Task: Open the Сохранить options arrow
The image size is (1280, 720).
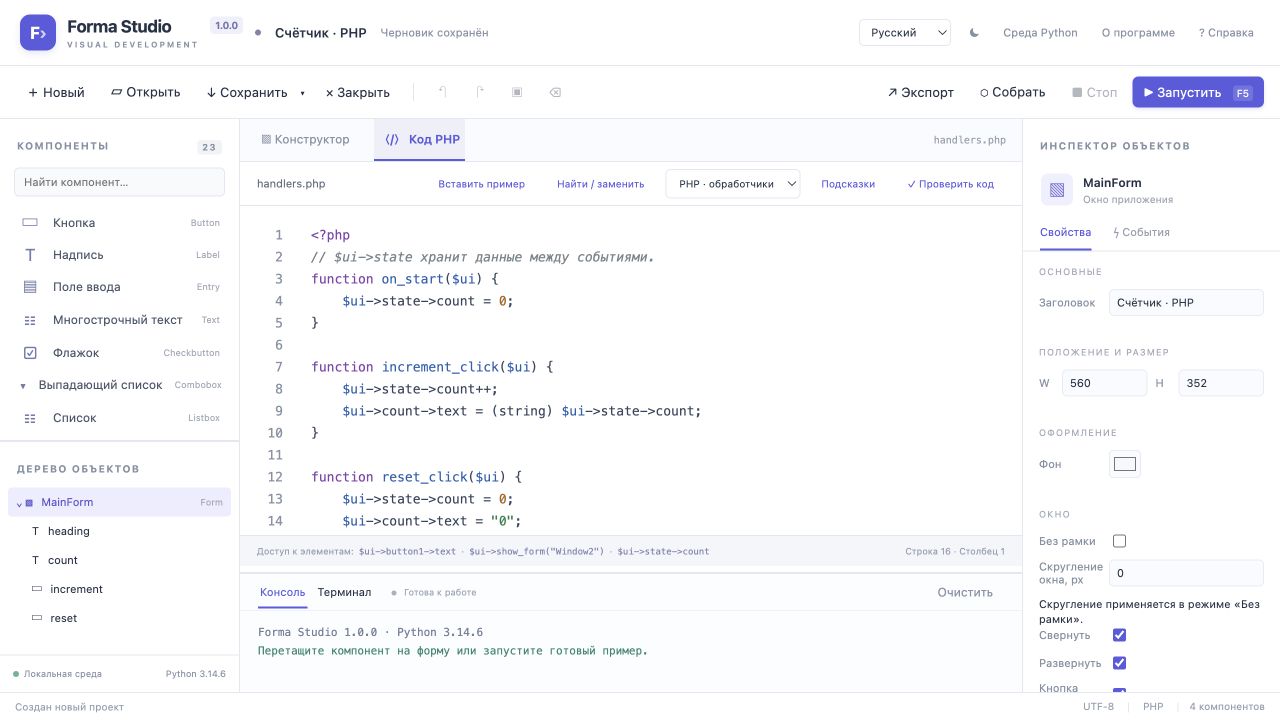Action: coord(302,93)
